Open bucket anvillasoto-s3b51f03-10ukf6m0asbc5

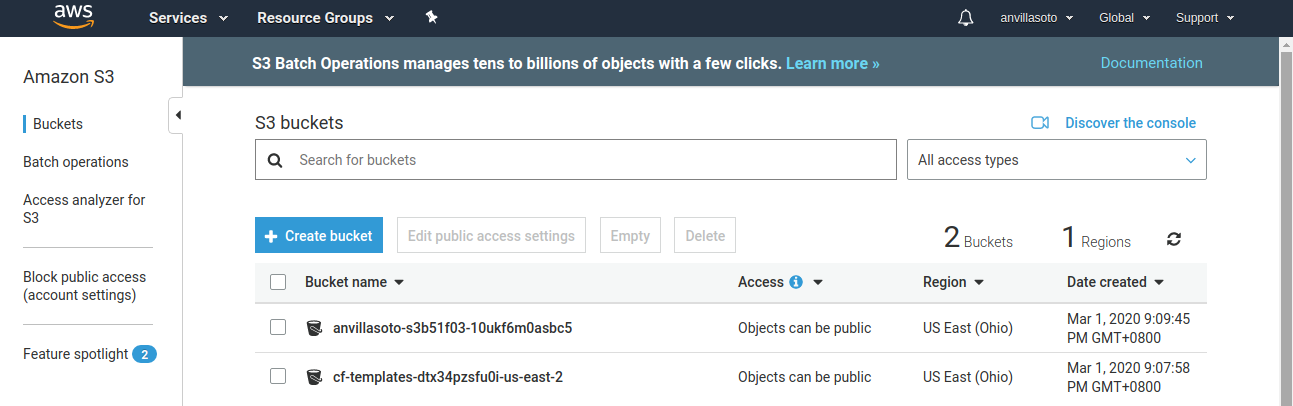click(x=452, y=327)
